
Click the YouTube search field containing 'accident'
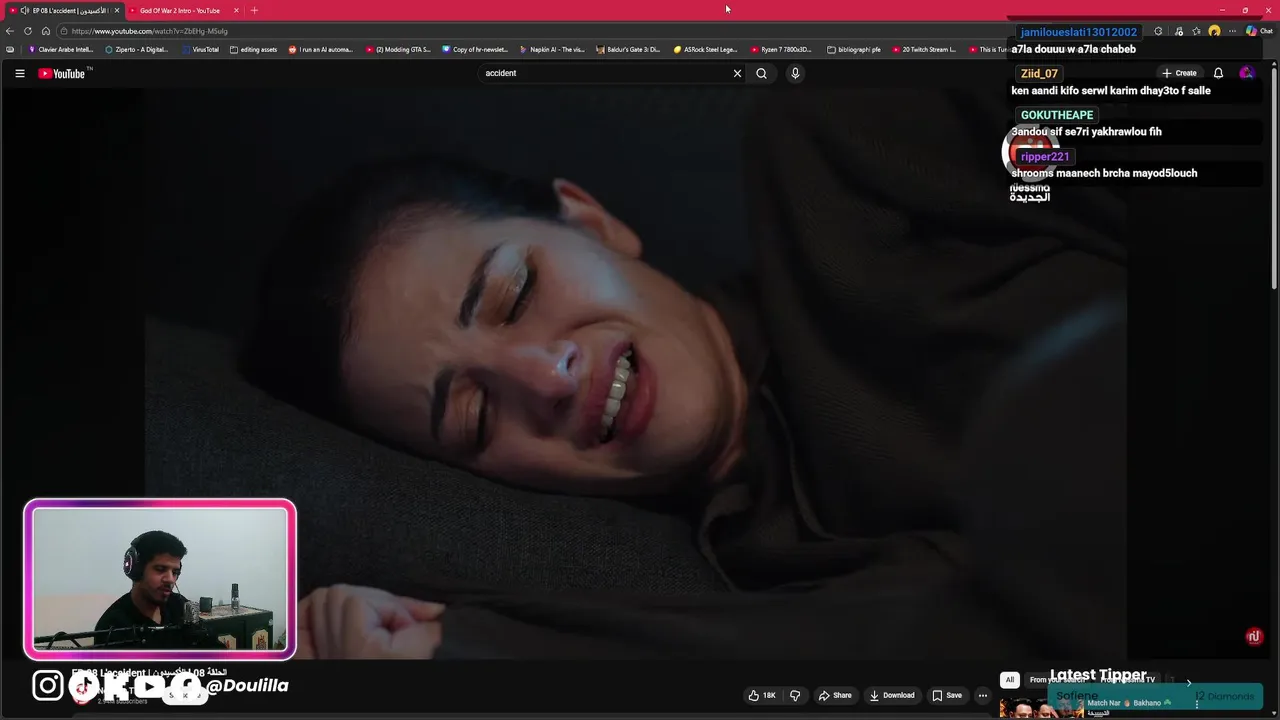click(605, 73)
